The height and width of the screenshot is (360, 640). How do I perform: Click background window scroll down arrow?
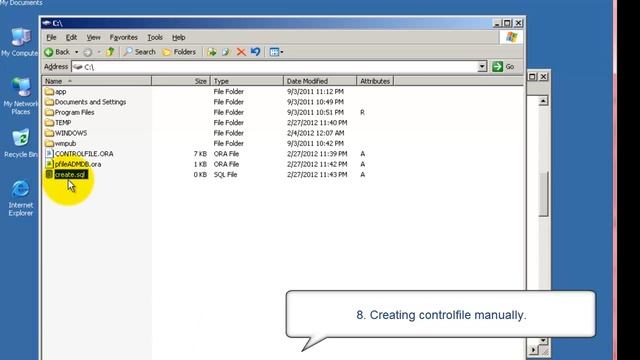[543, 340]
